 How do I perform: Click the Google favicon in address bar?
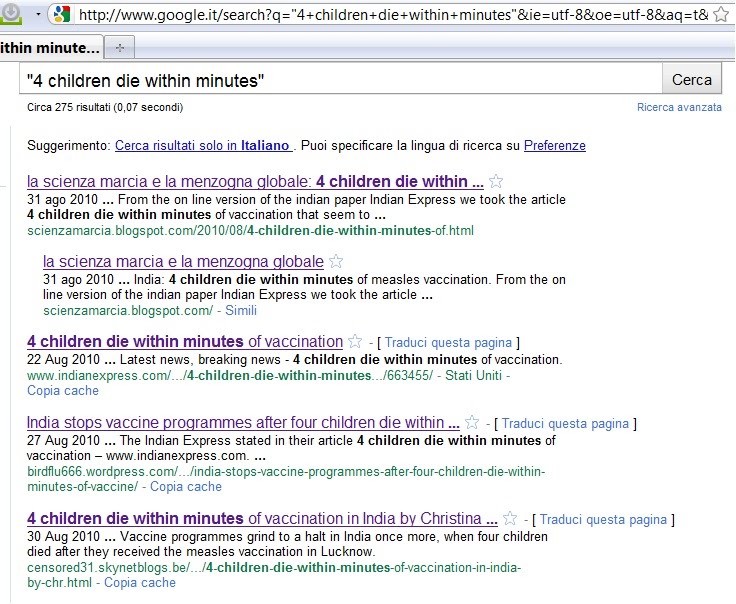pos(61,15)
